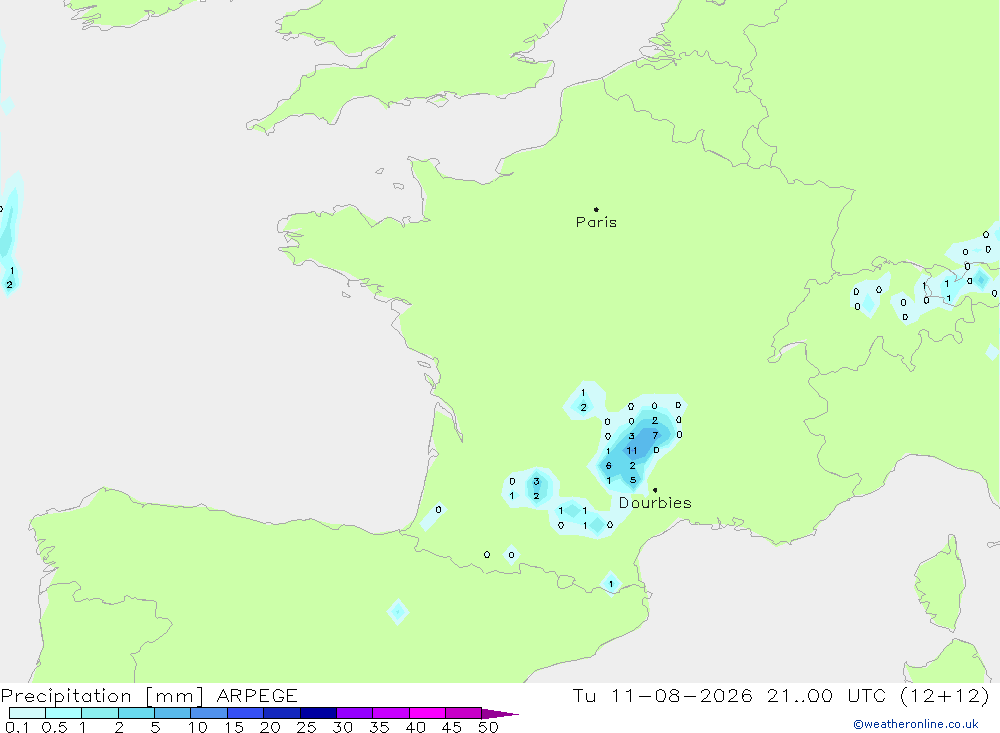This screenshot has height=733, width=1000.
Task: Pick the 0.5–1 mm legend swatch
Action: 64,713
